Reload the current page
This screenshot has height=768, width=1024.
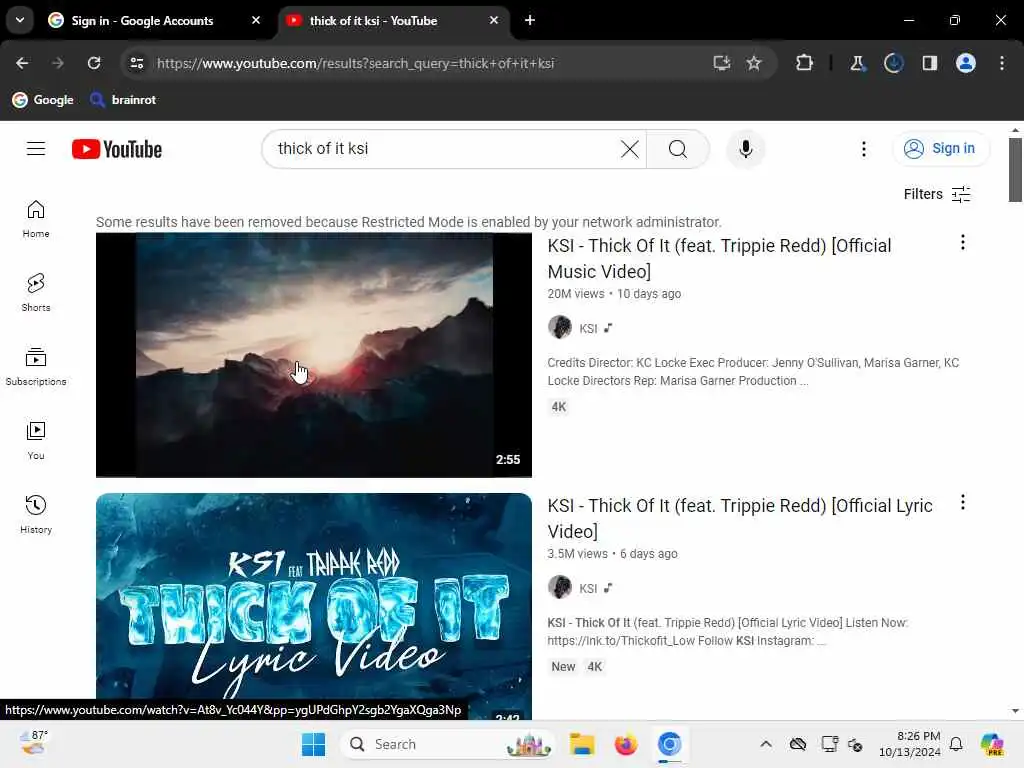click(x=94, y=63)
